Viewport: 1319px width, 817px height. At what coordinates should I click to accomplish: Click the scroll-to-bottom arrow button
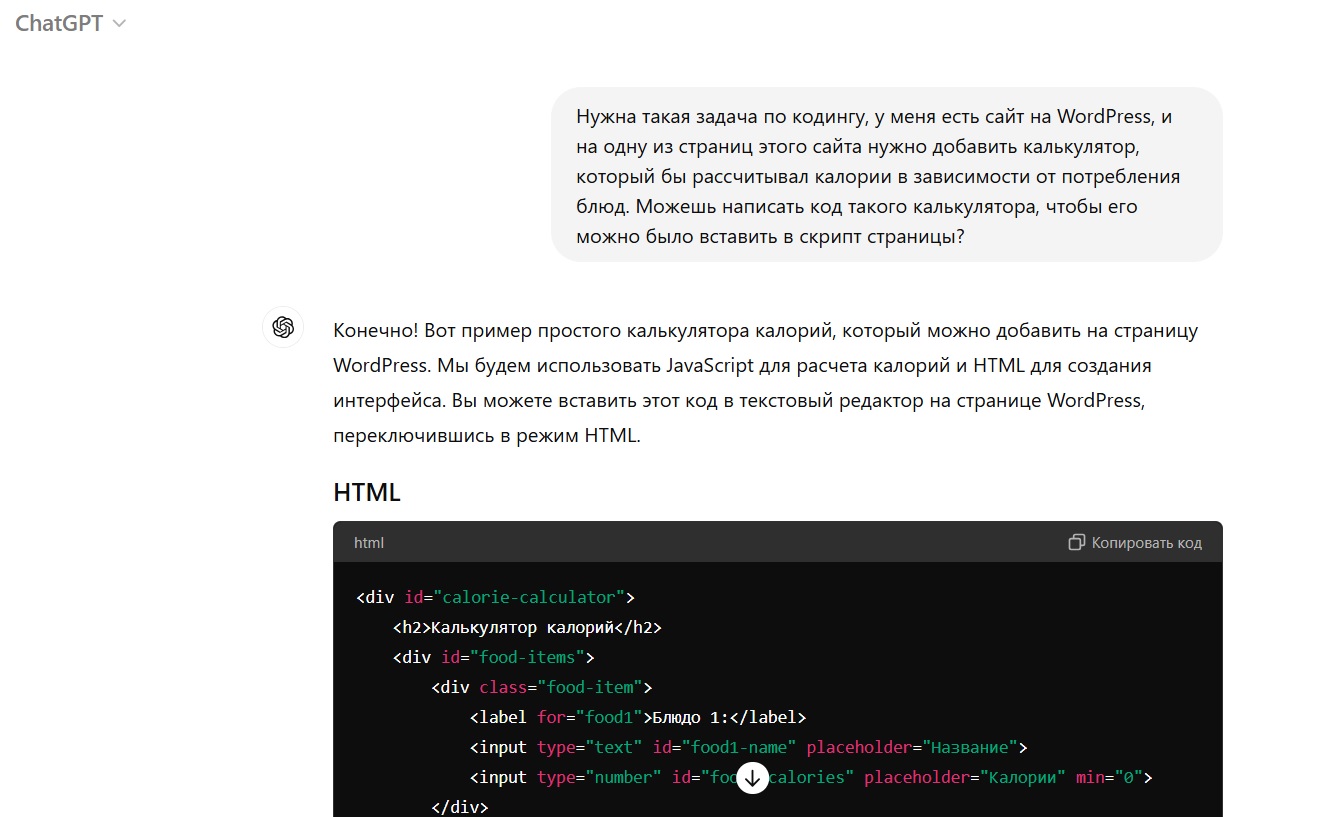click(x=753, y=778)
